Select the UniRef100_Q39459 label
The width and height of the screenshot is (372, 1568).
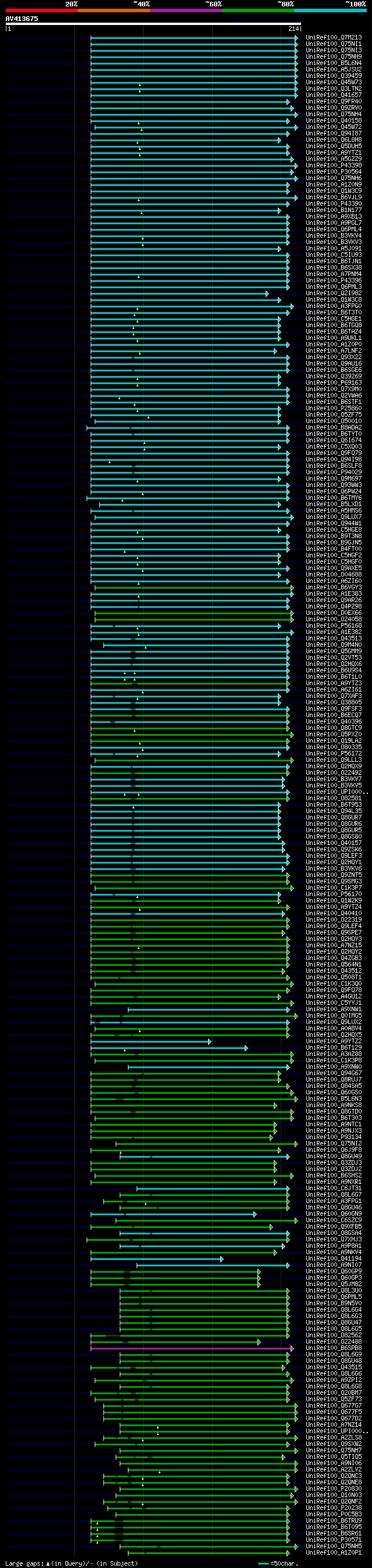coord(334,76)
